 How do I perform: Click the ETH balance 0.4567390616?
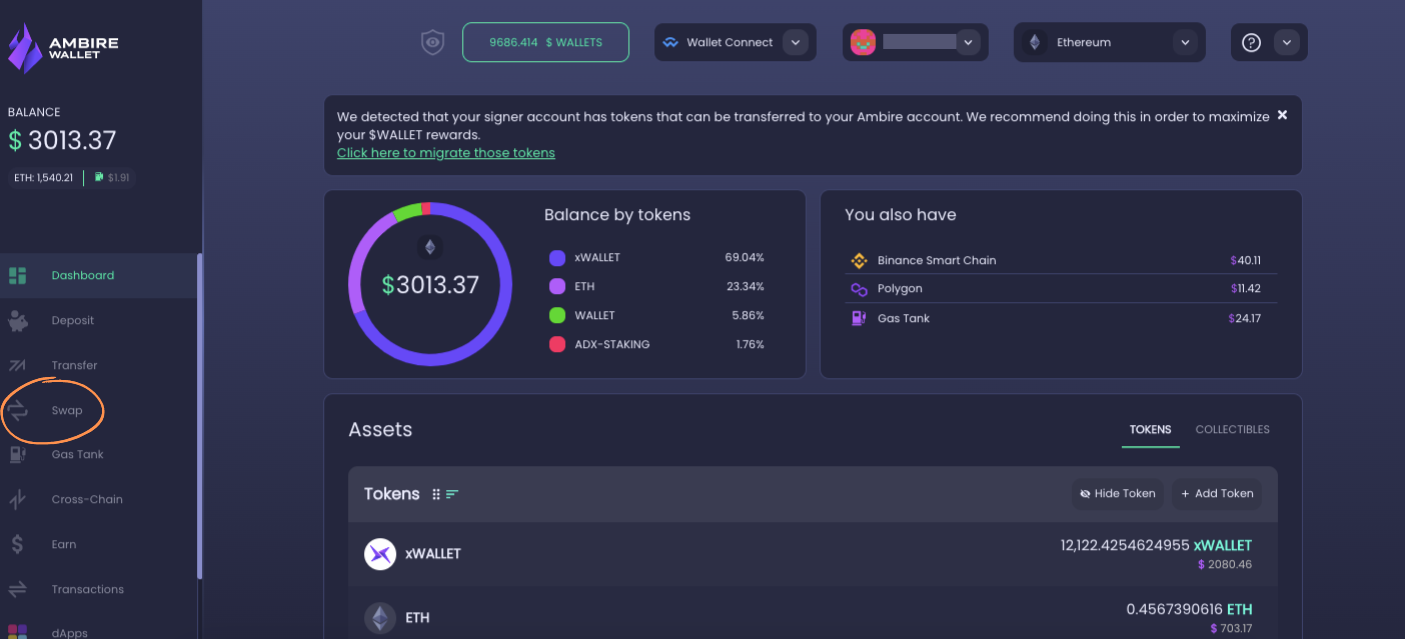pyautogui.click(x=1174, y=609)
